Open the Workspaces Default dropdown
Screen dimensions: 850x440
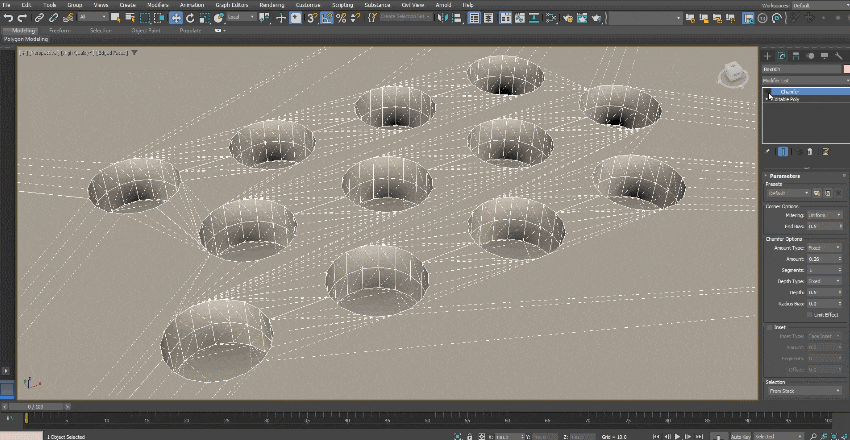(815, 5)
